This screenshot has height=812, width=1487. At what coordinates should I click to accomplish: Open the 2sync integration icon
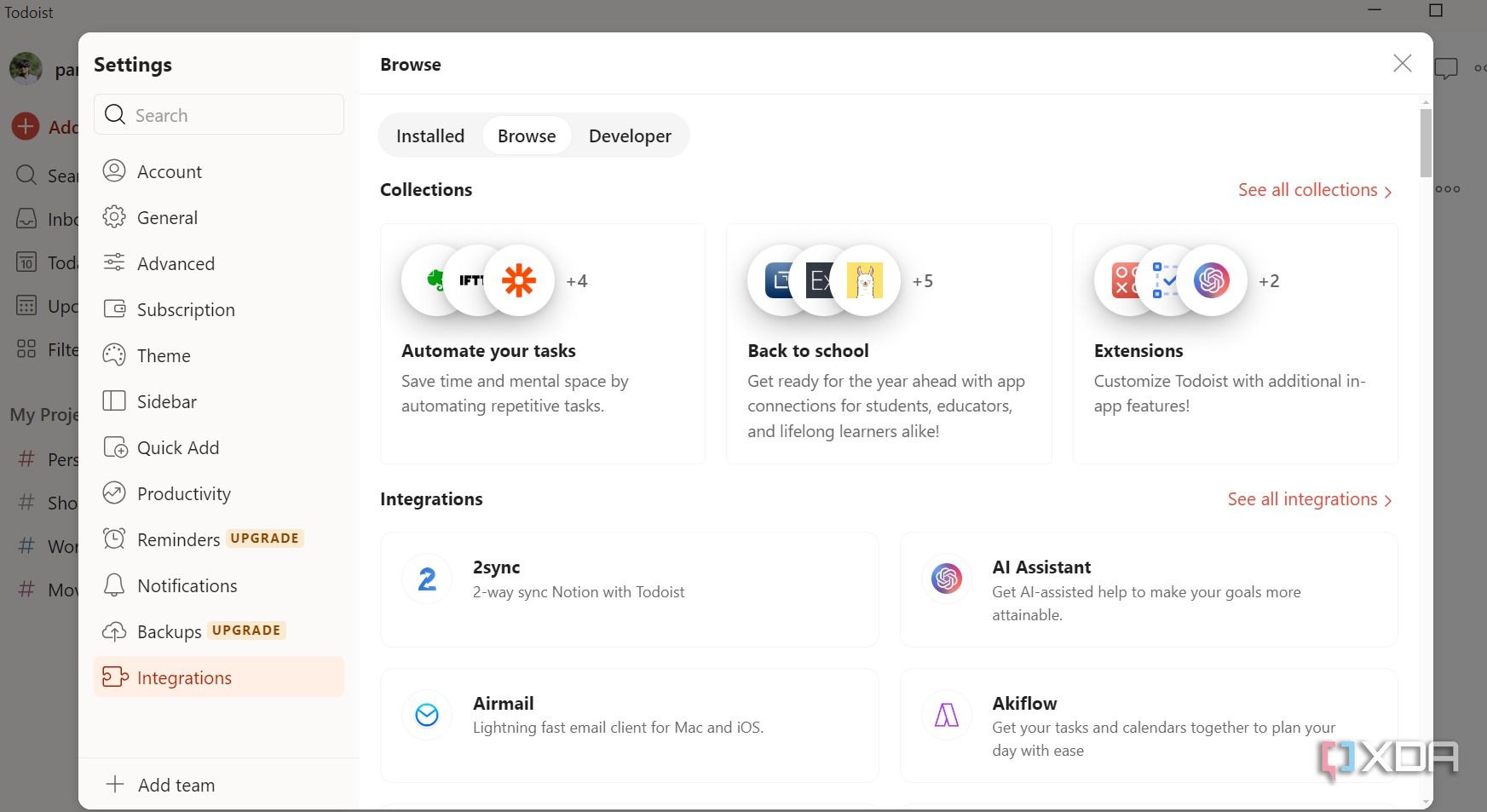(427, 579)
